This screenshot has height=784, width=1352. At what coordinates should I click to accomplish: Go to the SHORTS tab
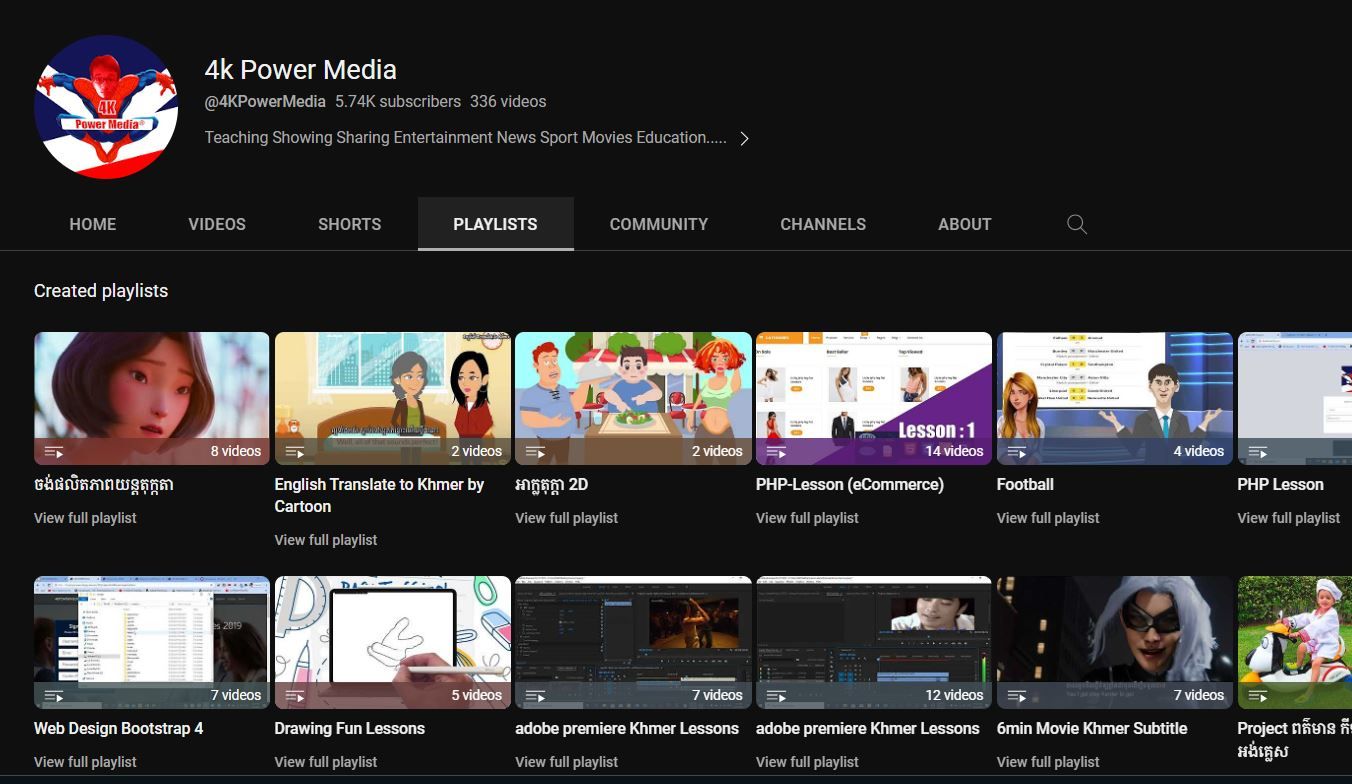coord(350,224)
